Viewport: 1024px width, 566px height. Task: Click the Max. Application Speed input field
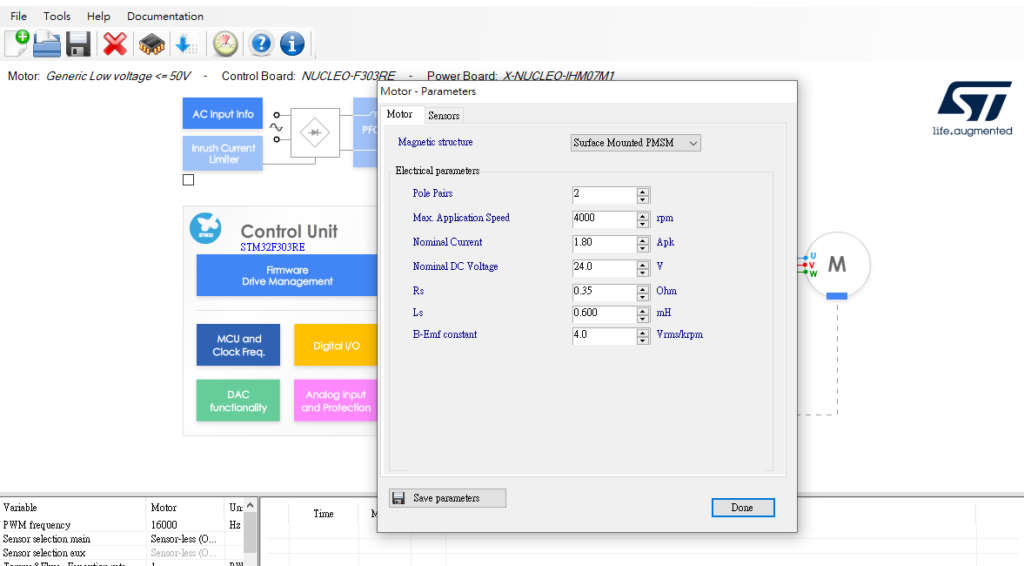tap(605, 219)
